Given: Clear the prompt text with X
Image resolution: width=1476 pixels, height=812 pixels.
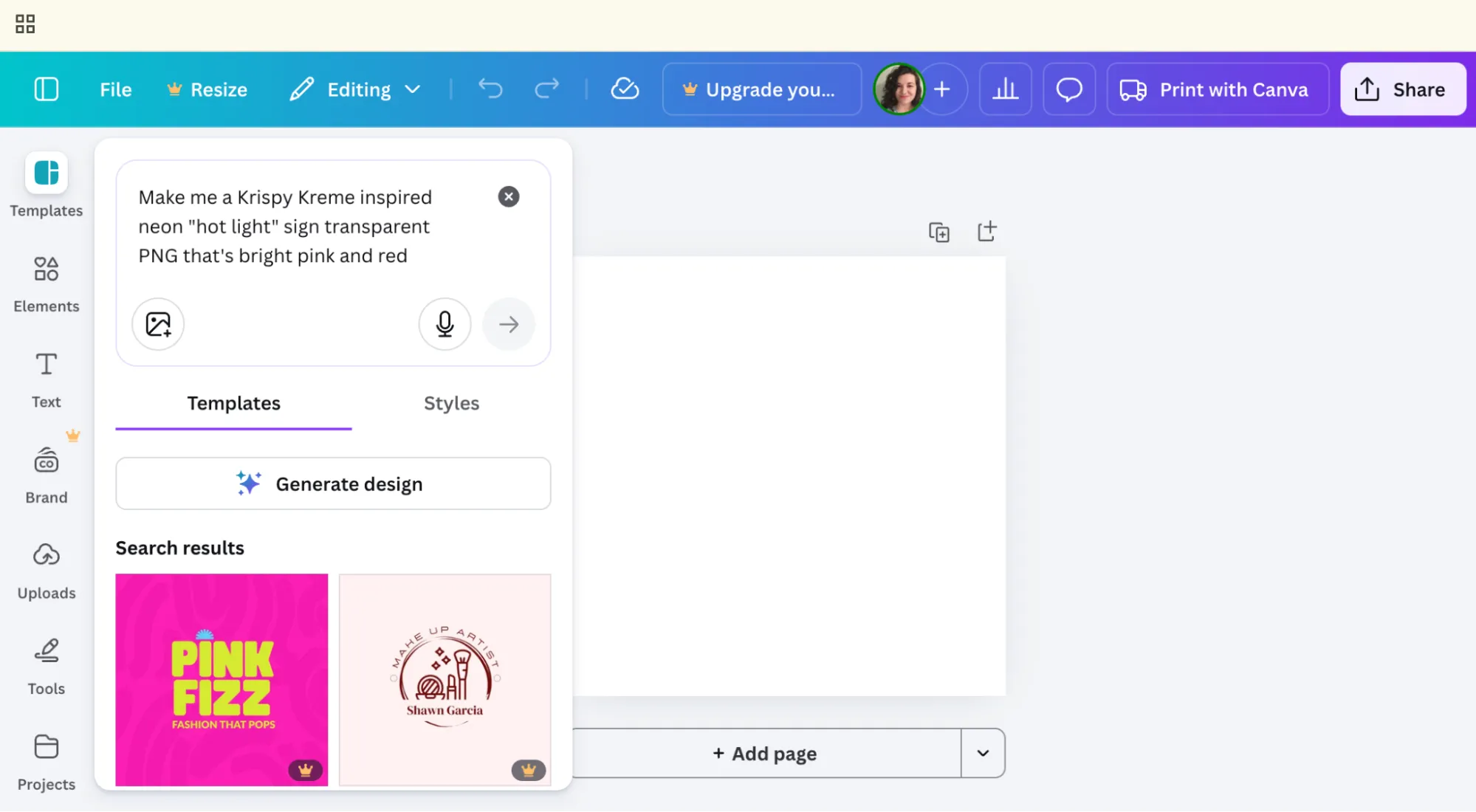Looking at the screenshot, I should (508, 196).
